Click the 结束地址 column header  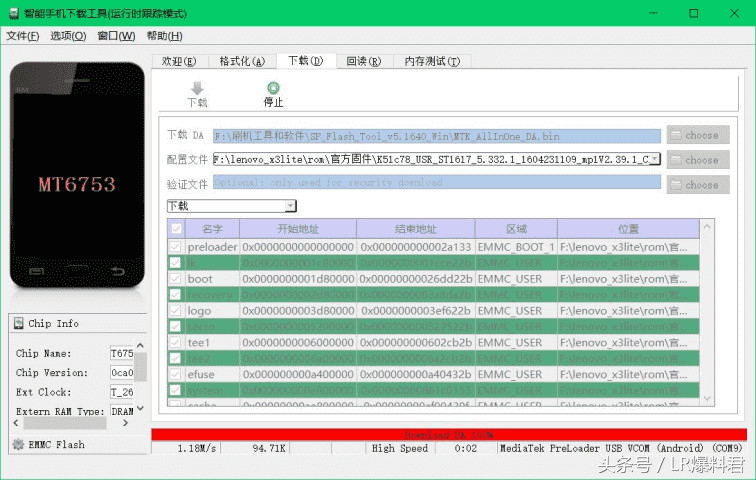point(416,228)
